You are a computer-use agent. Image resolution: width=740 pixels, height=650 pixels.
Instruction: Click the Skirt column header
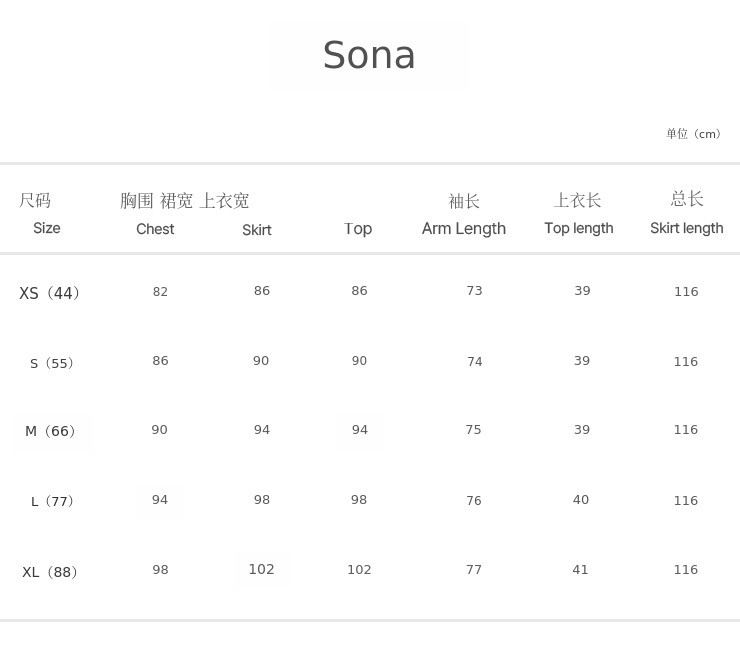click(257, 230)
